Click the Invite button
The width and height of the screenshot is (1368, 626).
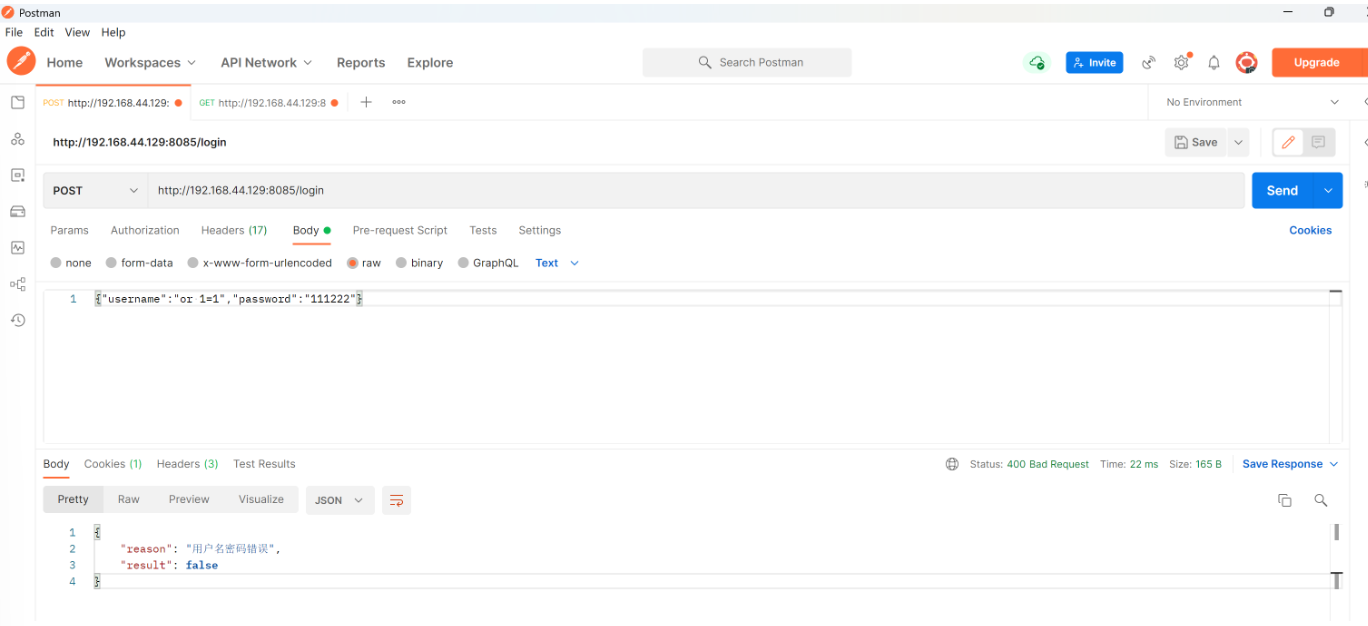(x=1094, y=62)
